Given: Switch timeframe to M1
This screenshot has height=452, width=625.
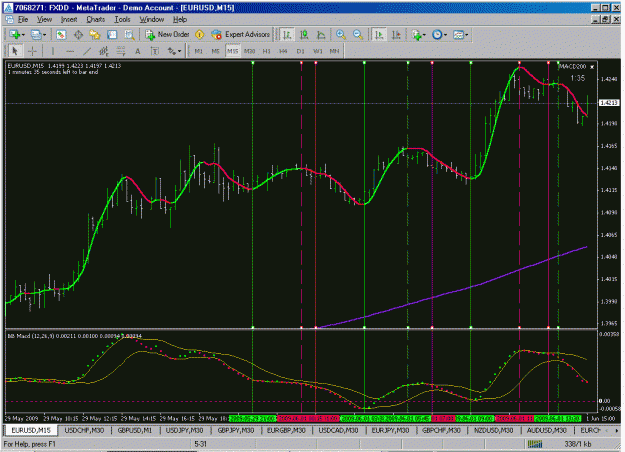Looking at the screenshot, I should click(x=199, y=51).
